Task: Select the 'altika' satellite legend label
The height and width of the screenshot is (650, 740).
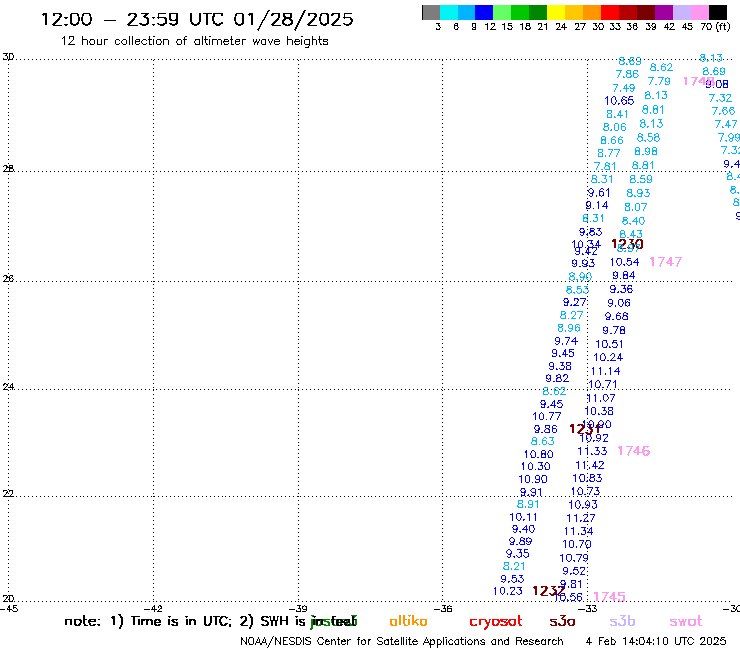Action: tap(408, 621)
